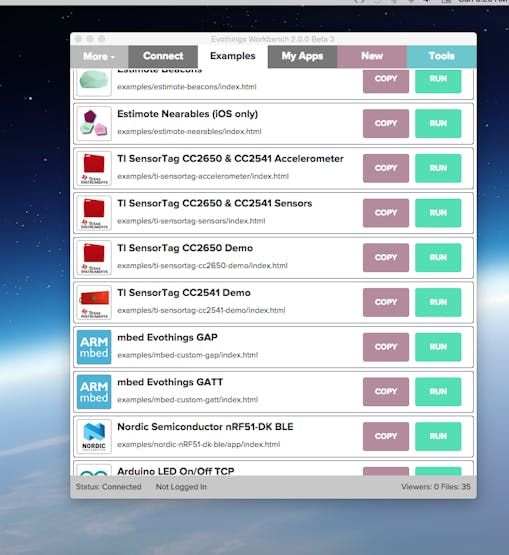Run the Nordic nRF51-DK BLE example

coord(438,436)
